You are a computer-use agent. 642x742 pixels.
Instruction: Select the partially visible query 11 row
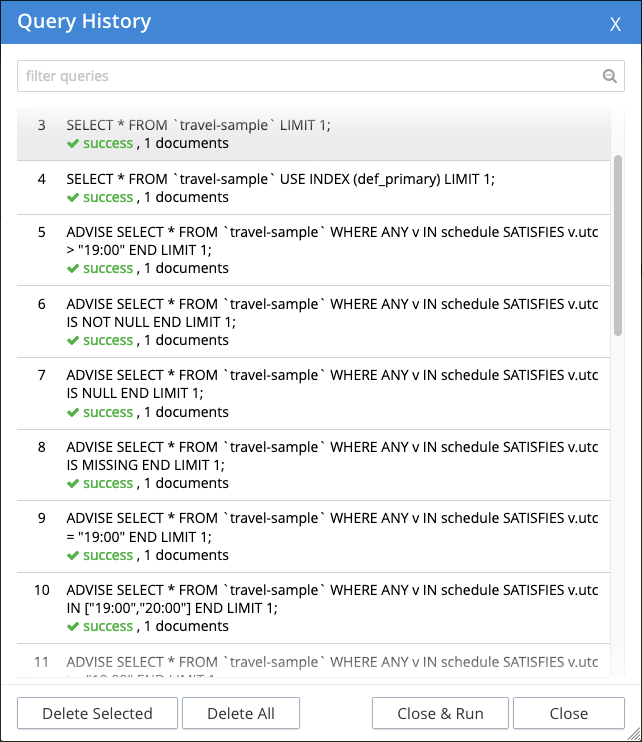pyautogui.click(x=332, y=664)
